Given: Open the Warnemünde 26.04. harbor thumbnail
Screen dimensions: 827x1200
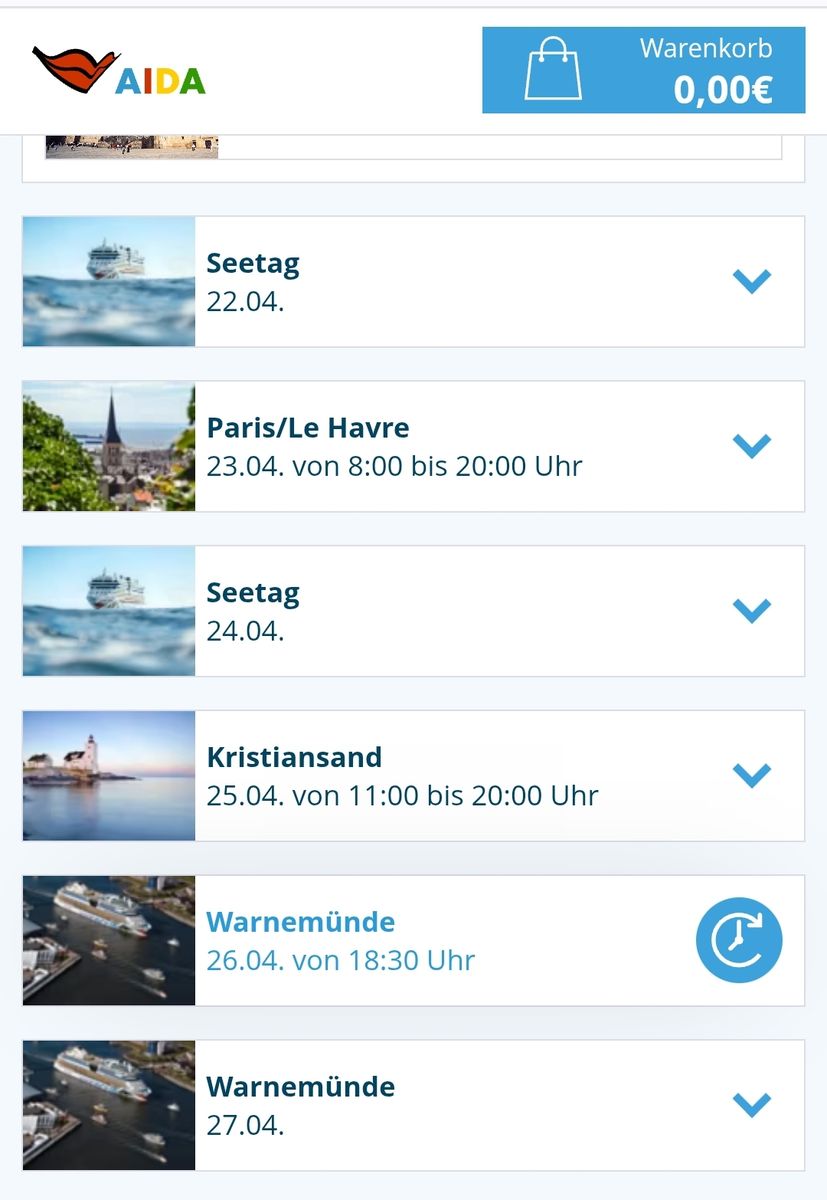Looking at the screenshot, I should click(x=109, y=940).
